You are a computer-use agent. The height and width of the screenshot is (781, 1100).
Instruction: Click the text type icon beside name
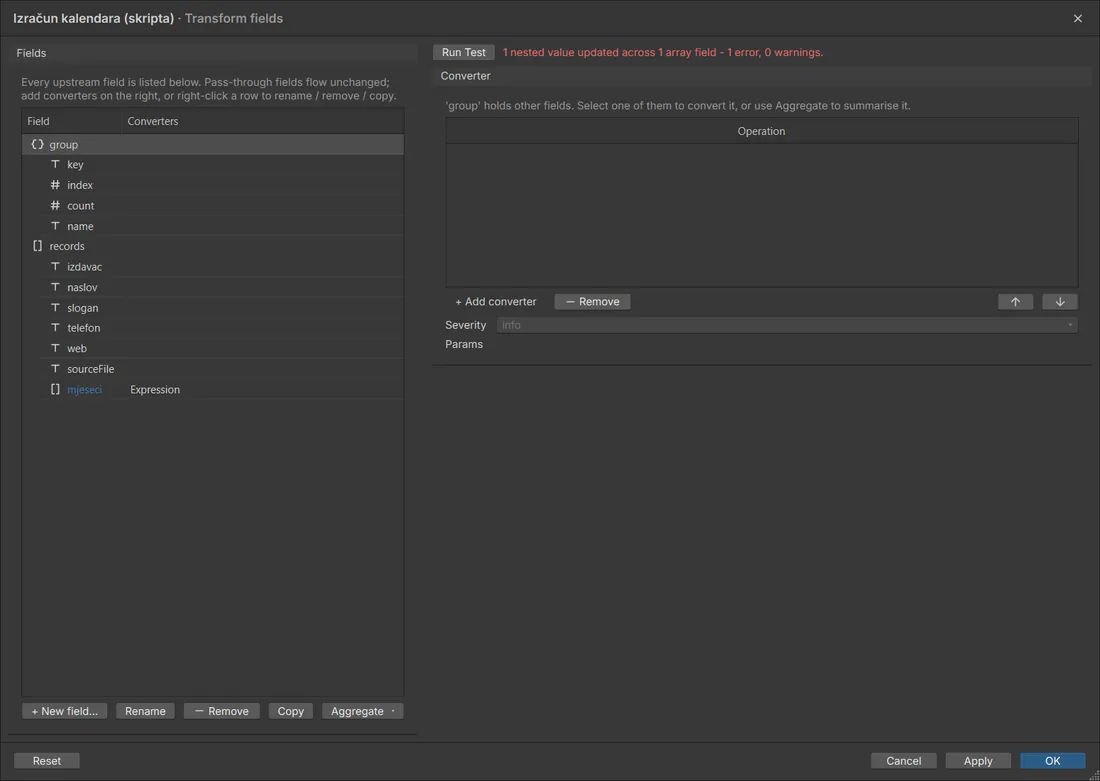(x=55, y=226)
